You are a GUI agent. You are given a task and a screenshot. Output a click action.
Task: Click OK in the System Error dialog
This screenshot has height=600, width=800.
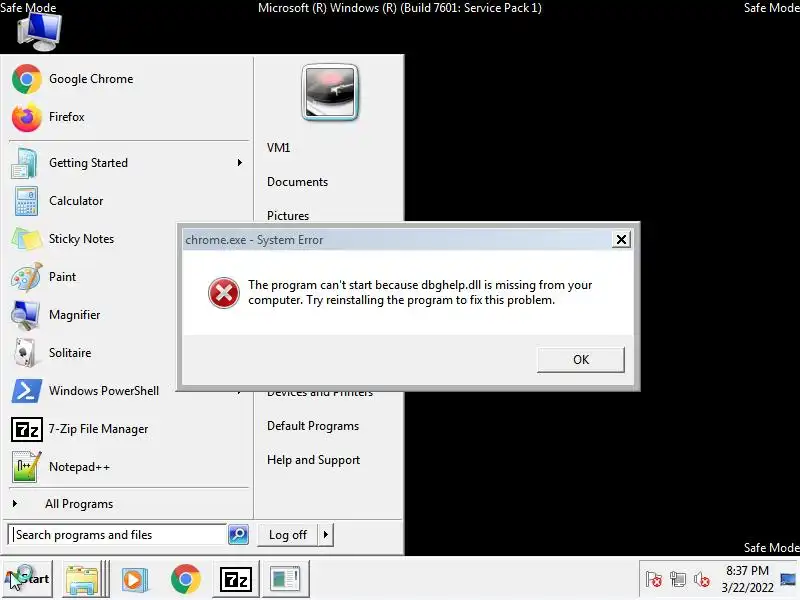tap(581, 360)
